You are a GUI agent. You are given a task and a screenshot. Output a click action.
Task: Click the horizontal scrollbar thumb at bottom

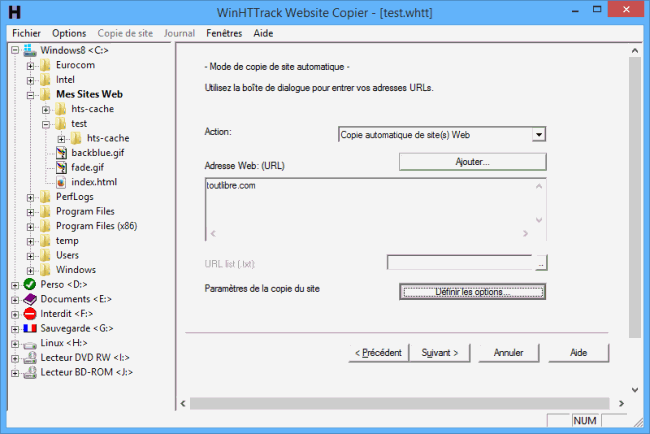400,403
